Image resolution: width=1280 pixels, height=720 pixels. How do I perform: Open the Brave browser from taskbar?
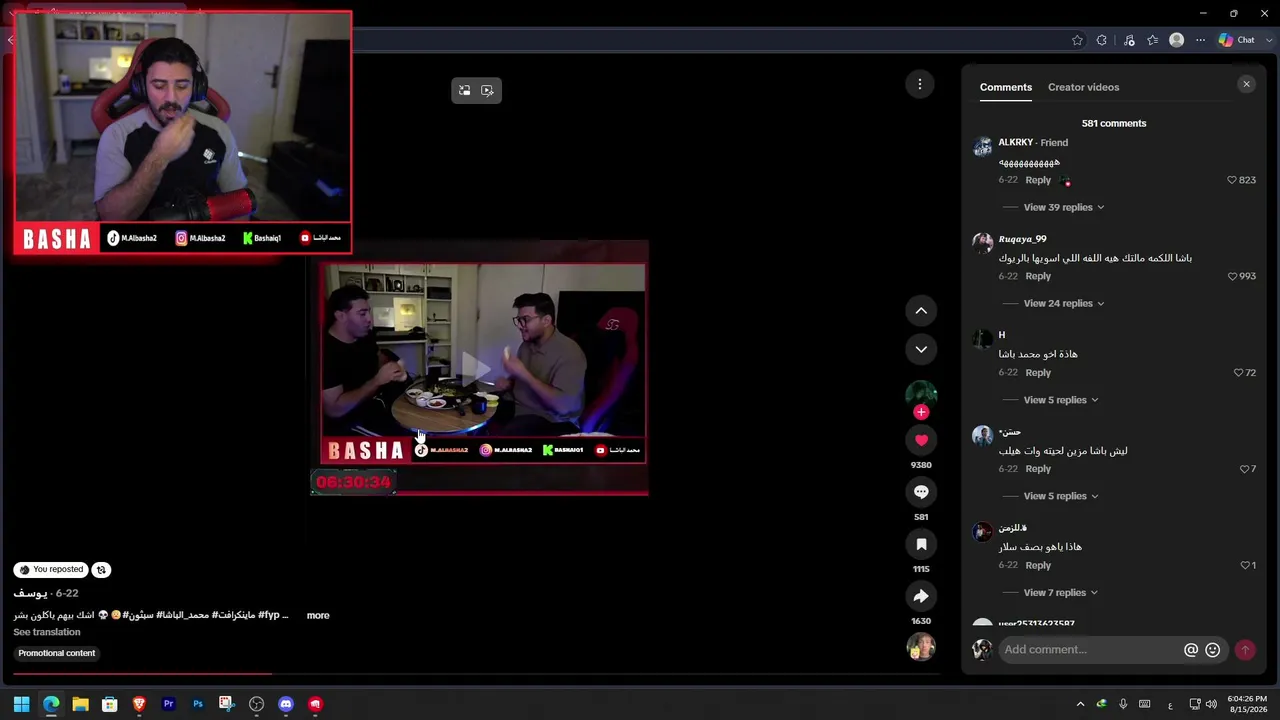tap(139, 704)
